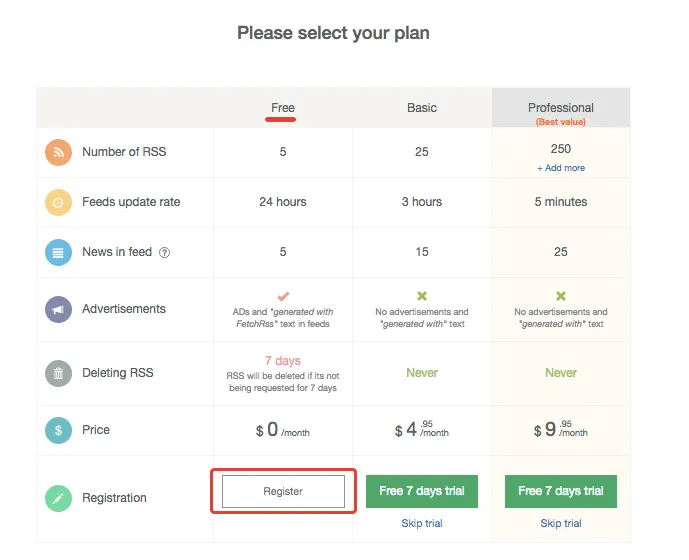
Task: Click the purple megaphone Advertisements icon
Action: (x=58, y=309)
